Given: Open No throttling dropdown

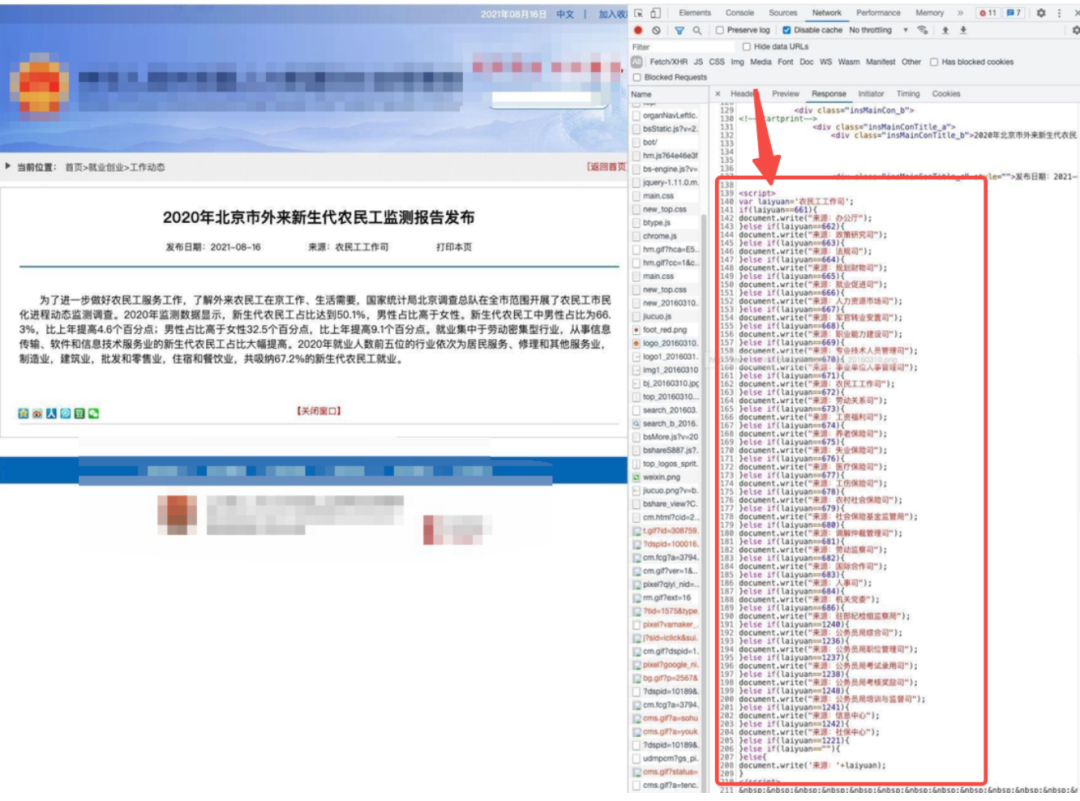Looking at the screenshot, I should [x=878, y=30].
